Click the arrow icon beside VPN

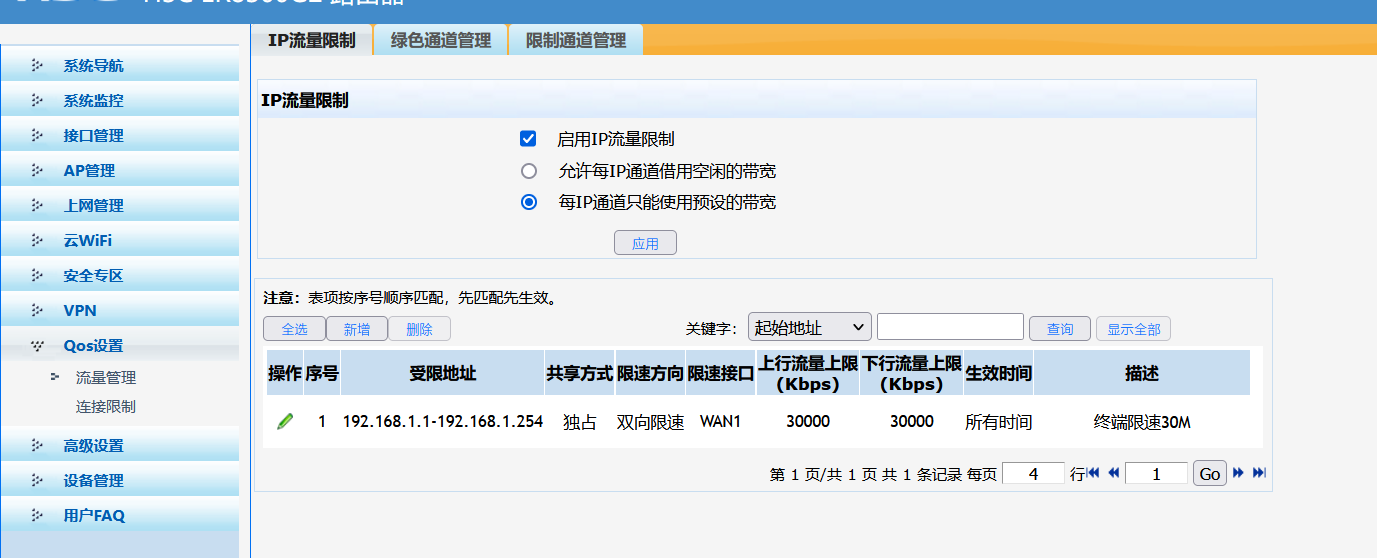pos(37,311)
